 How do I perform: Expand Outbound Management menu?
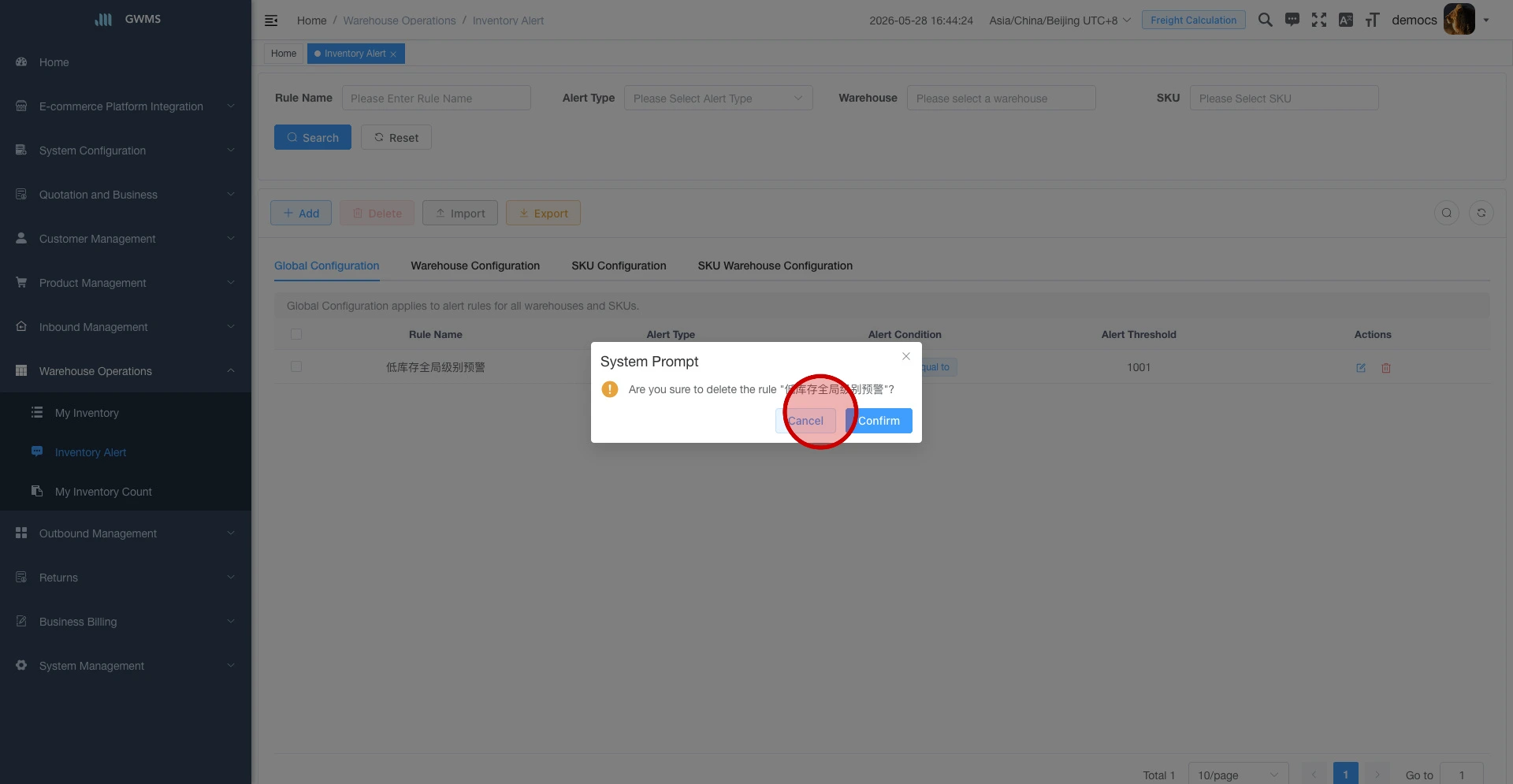[x=125, y=533]
